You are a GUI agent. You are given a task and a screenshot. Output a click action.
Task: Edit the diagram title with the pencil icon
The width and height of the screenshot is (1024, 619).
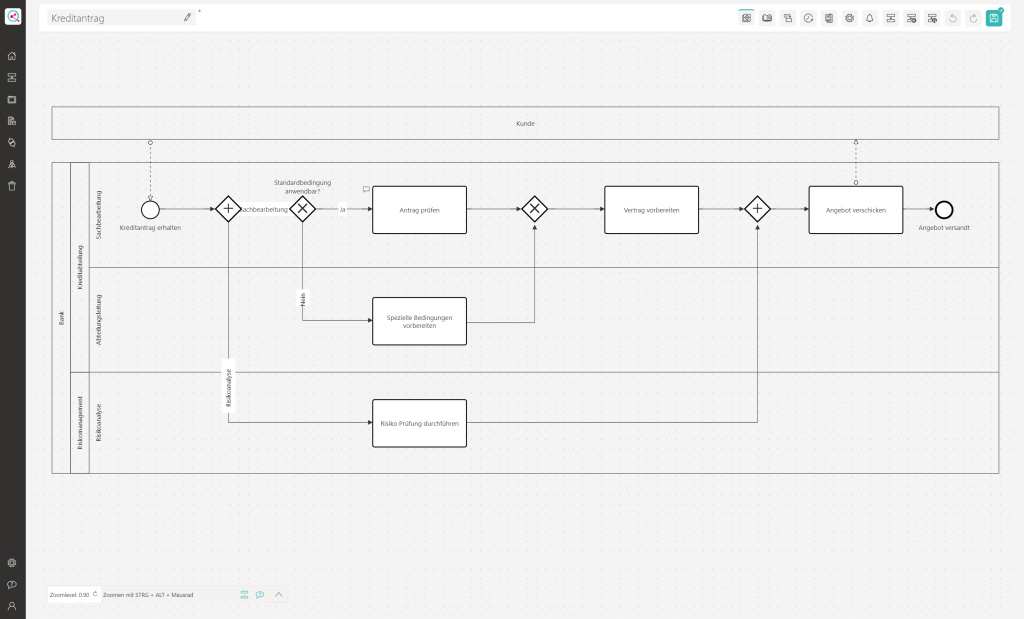click(186, 17)
